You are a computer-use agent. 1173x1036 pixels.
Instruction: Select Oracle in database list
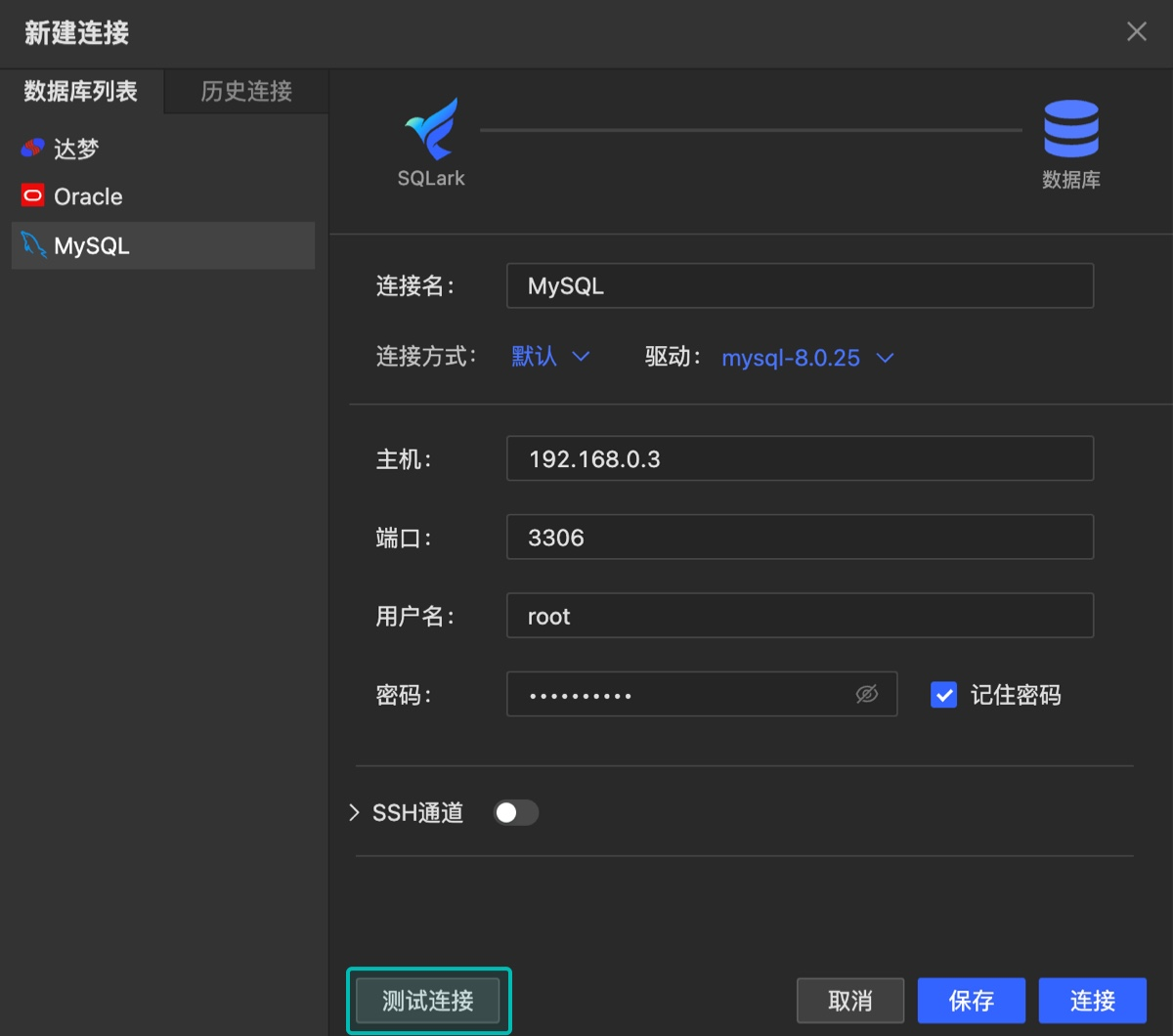click(163, 196)
